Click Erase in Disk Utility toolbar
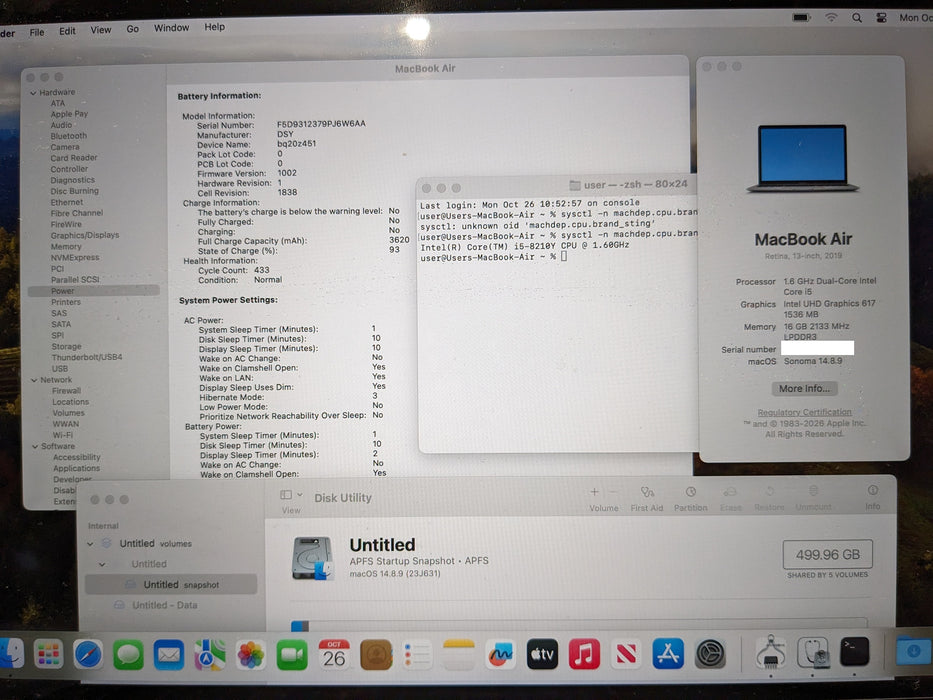Image resolution: width=933 pixels, height=700 pixels. 730,498
